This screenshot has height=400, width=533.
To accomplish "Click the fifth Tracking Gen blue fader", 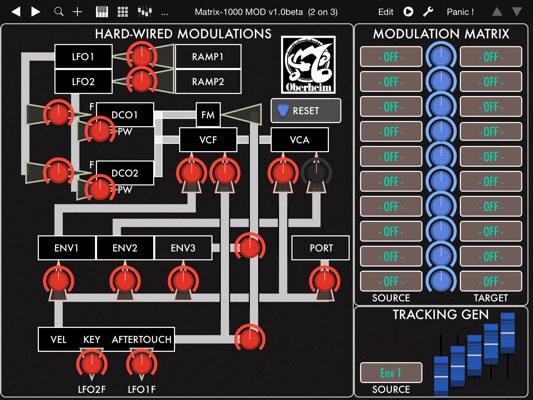I will [x=508, y=333].
